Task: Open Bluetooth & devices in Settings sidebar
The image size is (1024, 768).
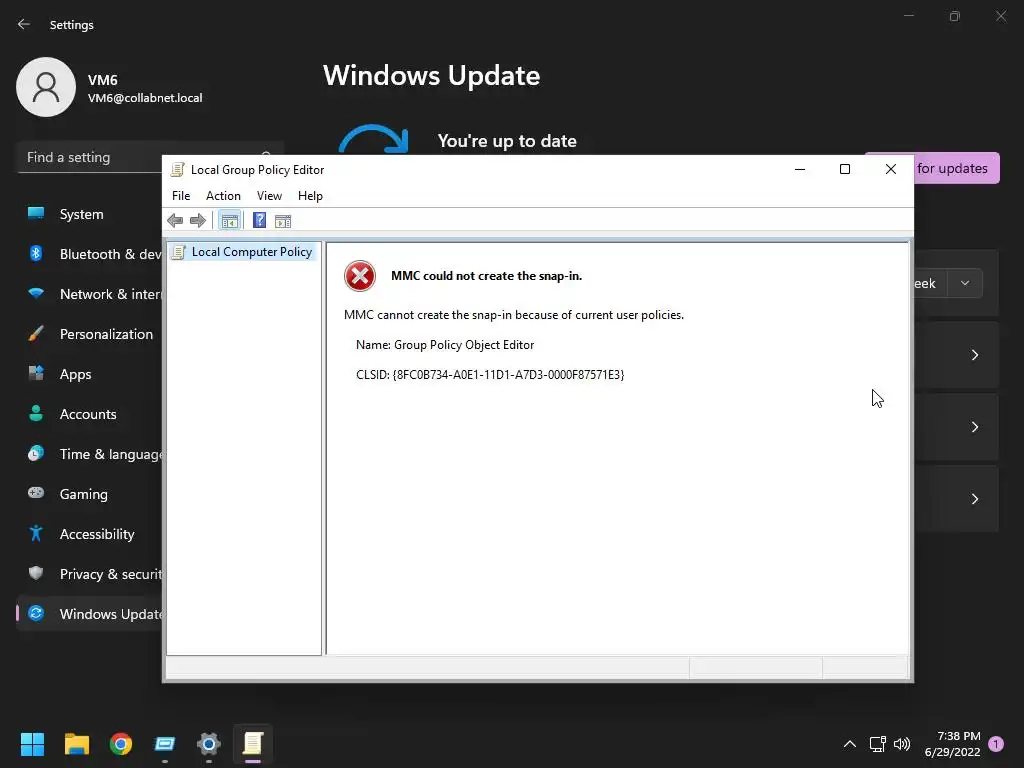Action: tap(89, 254)
